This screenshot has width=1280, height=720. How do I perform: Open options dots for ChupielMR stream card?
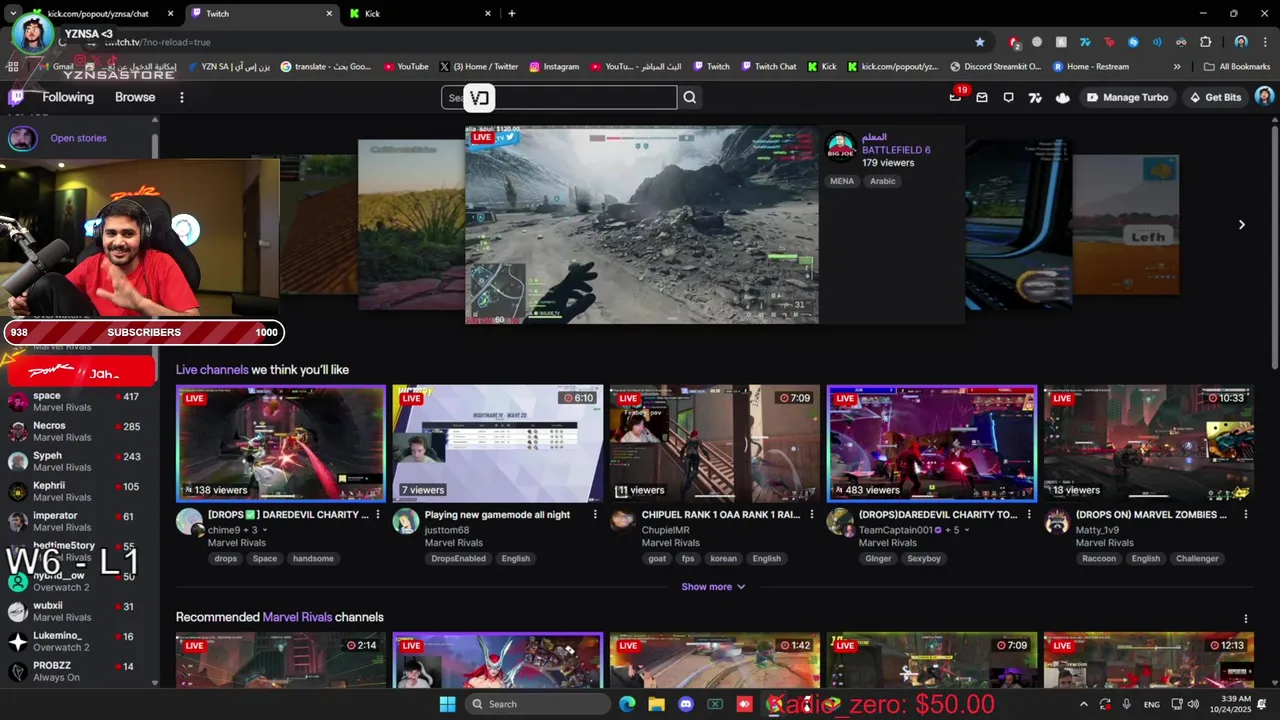[x=812, y=514]
